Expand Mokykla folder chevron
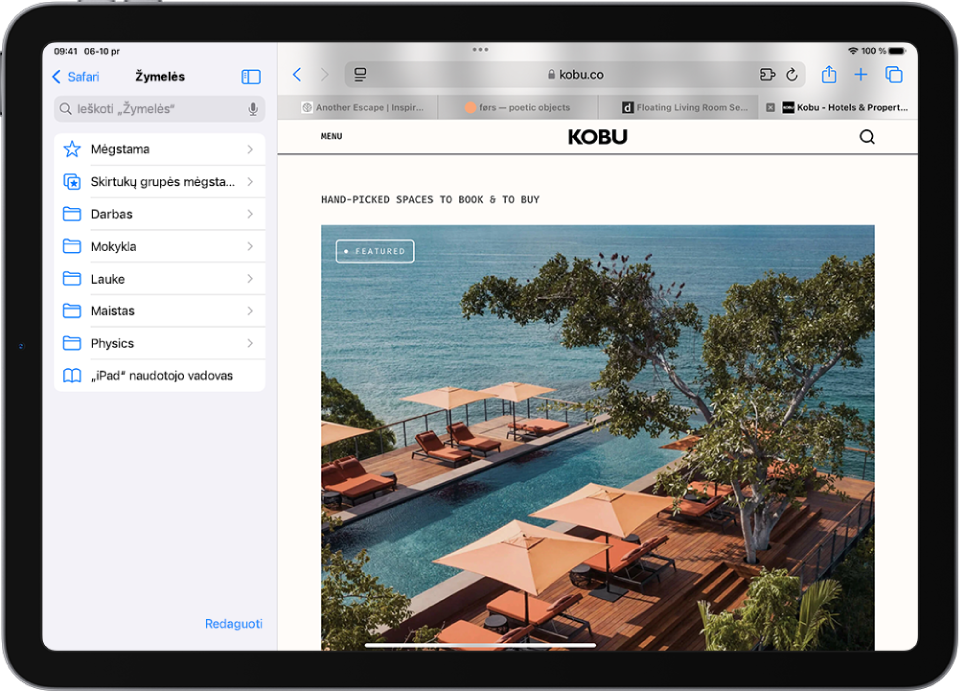 250,246
